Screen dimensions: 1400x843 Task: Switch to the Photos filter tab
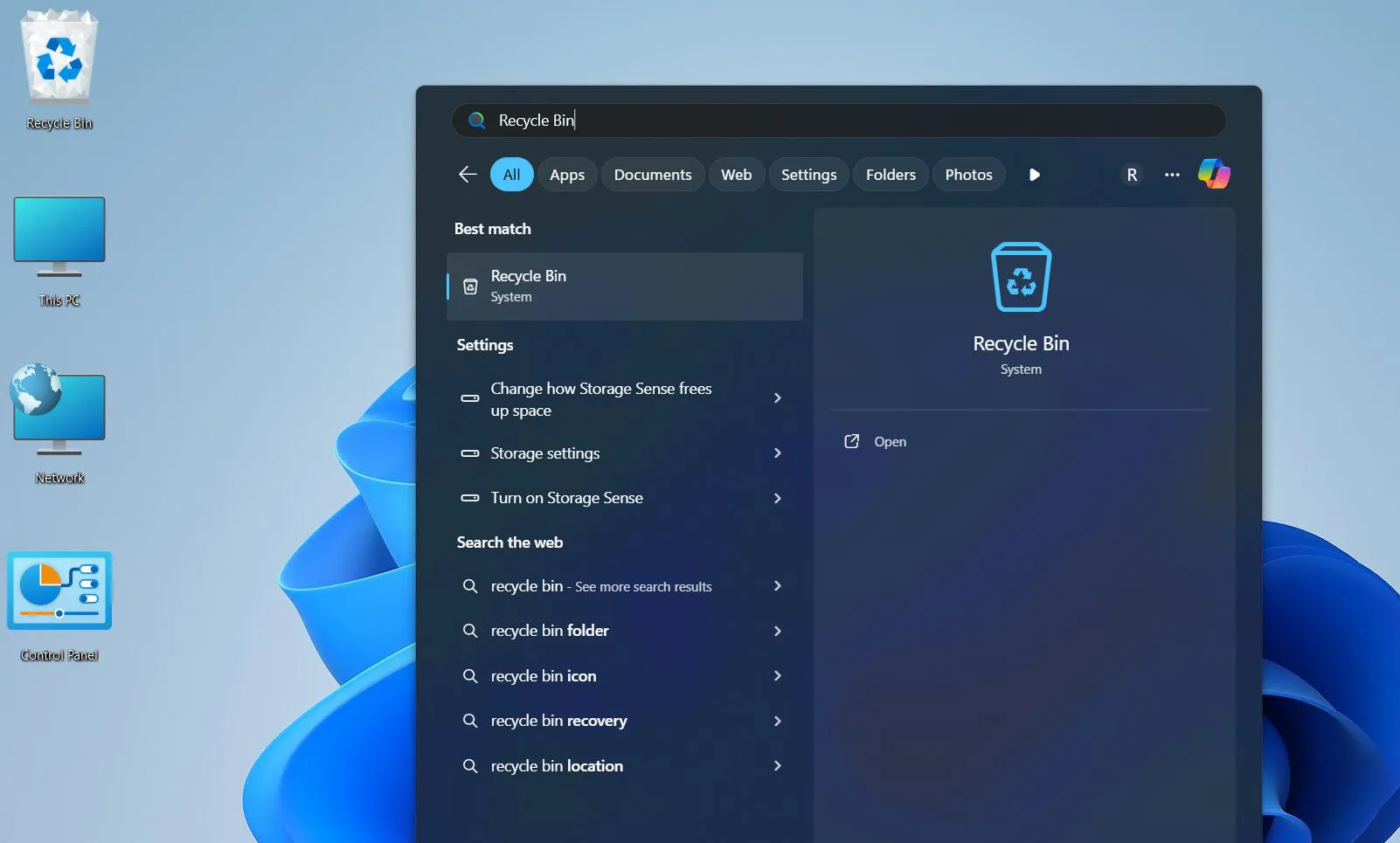click(x=968, y=174)
